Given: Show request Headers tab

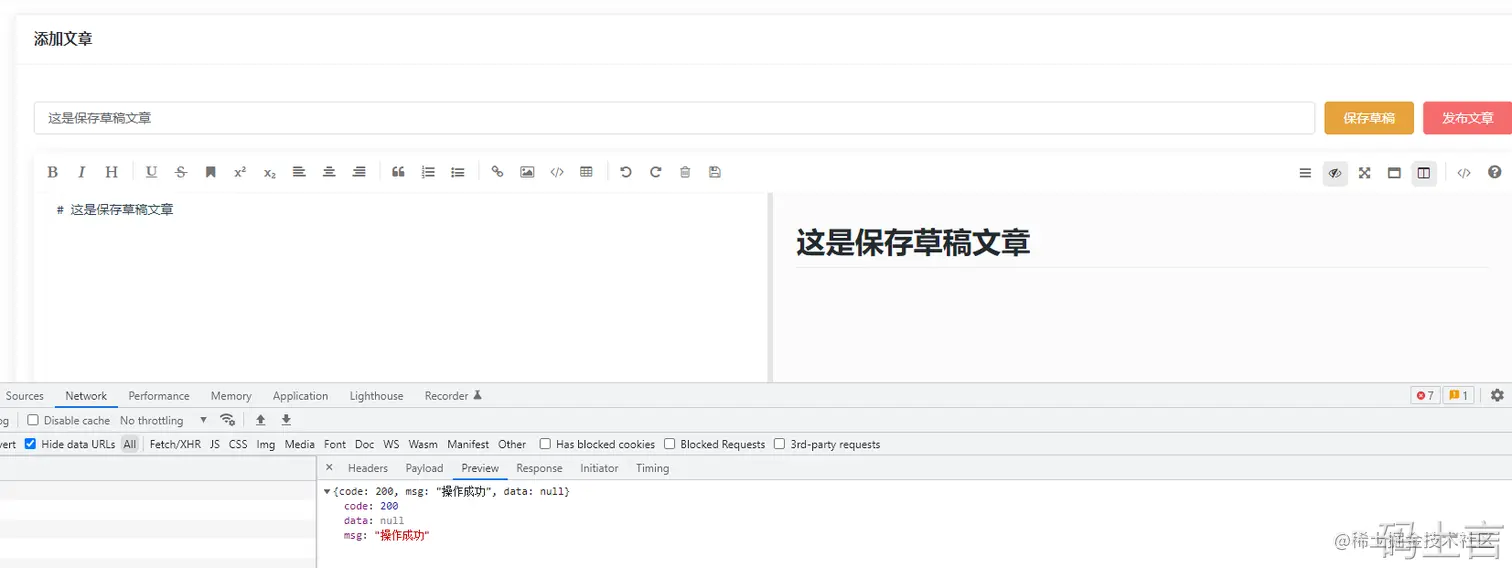Looking at the screenshot, I should click(x=368, y=468).
